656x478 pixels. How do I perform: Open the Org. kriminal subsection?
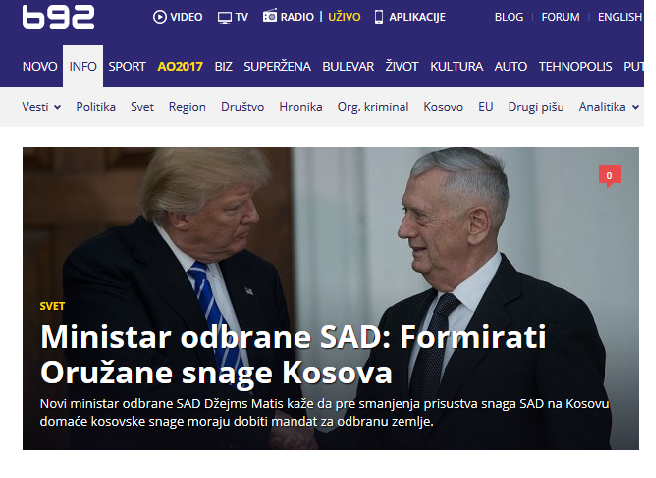[x=373, y=107]
